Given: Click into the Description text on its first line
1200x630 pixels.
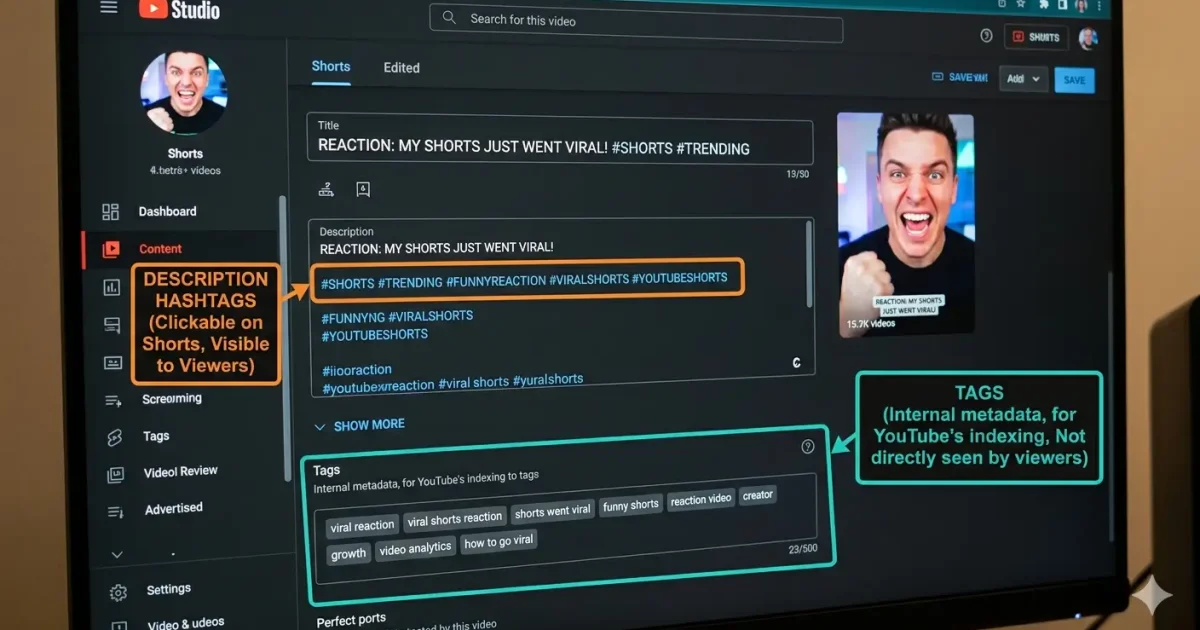Looking at the screenshot, I should click(436, 247).
